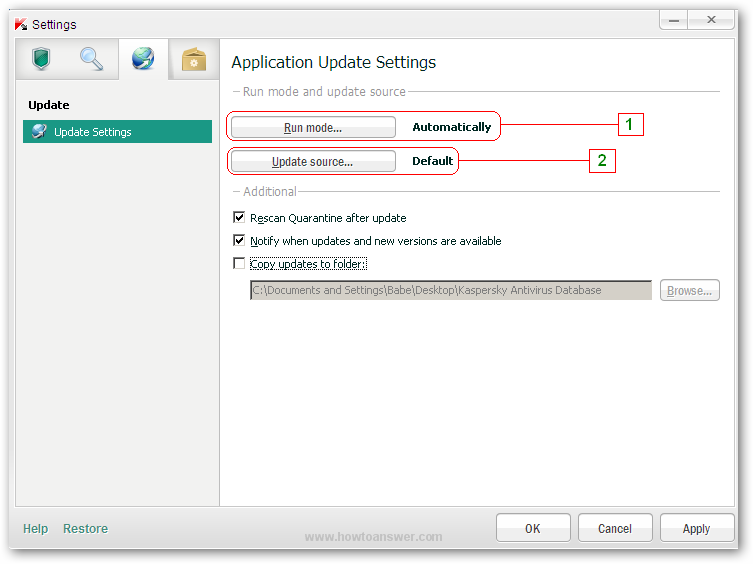
Task: Open the Scan magnifier tab
Action: 91,59
